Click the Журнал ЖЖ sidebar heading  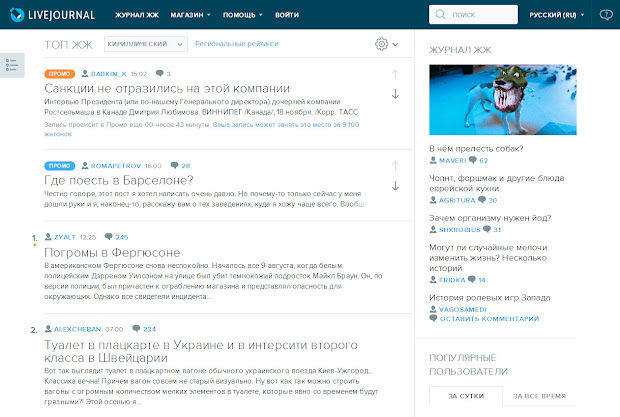[460, 50]
